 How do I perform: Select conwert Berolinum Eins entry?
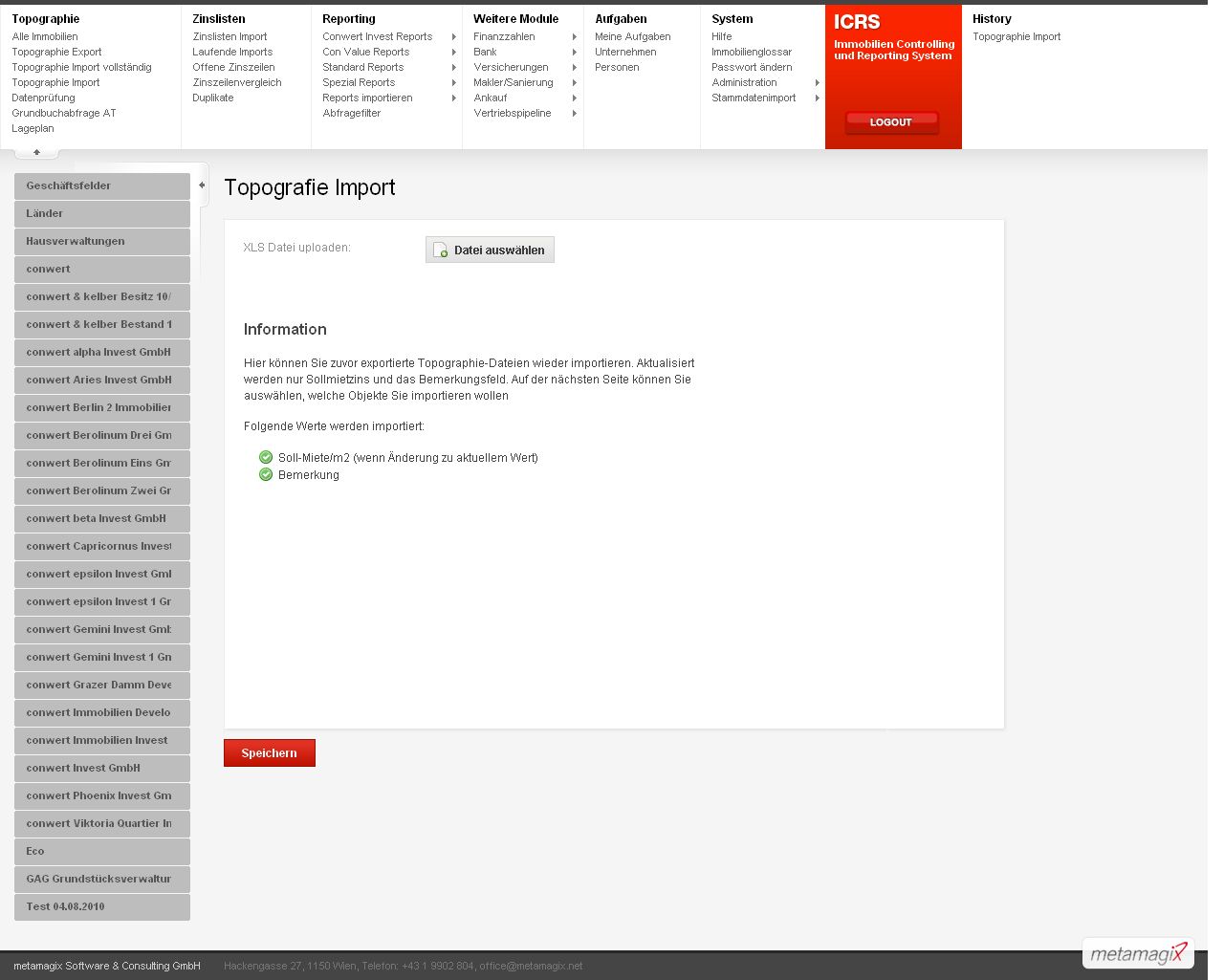(x=102, y=463)
